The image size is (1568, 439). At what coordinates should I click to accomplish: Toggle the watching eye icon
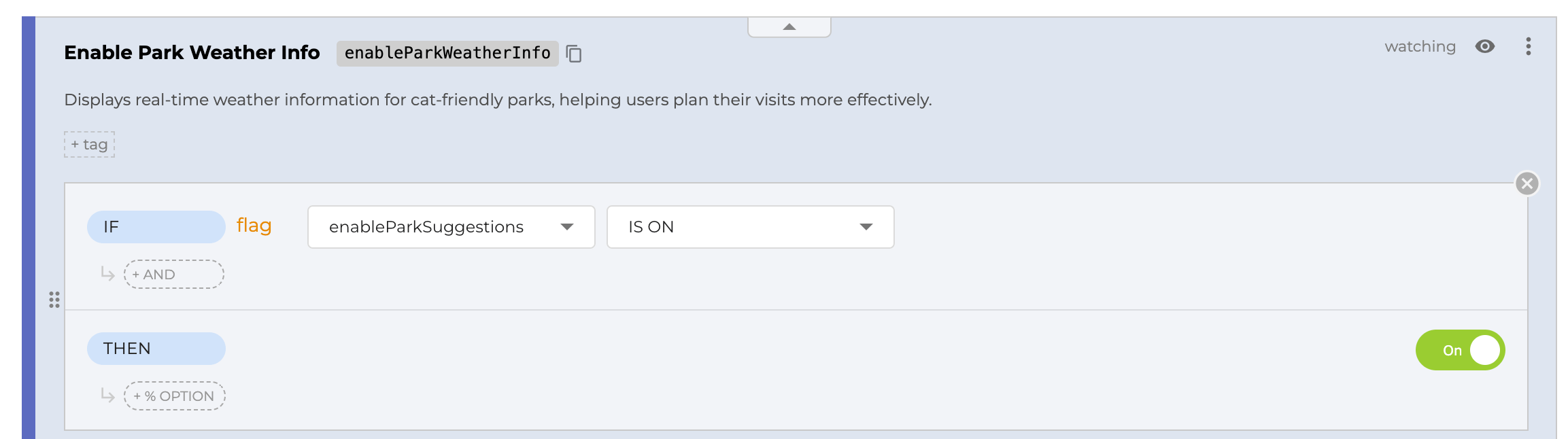(x=1484, y=46)
